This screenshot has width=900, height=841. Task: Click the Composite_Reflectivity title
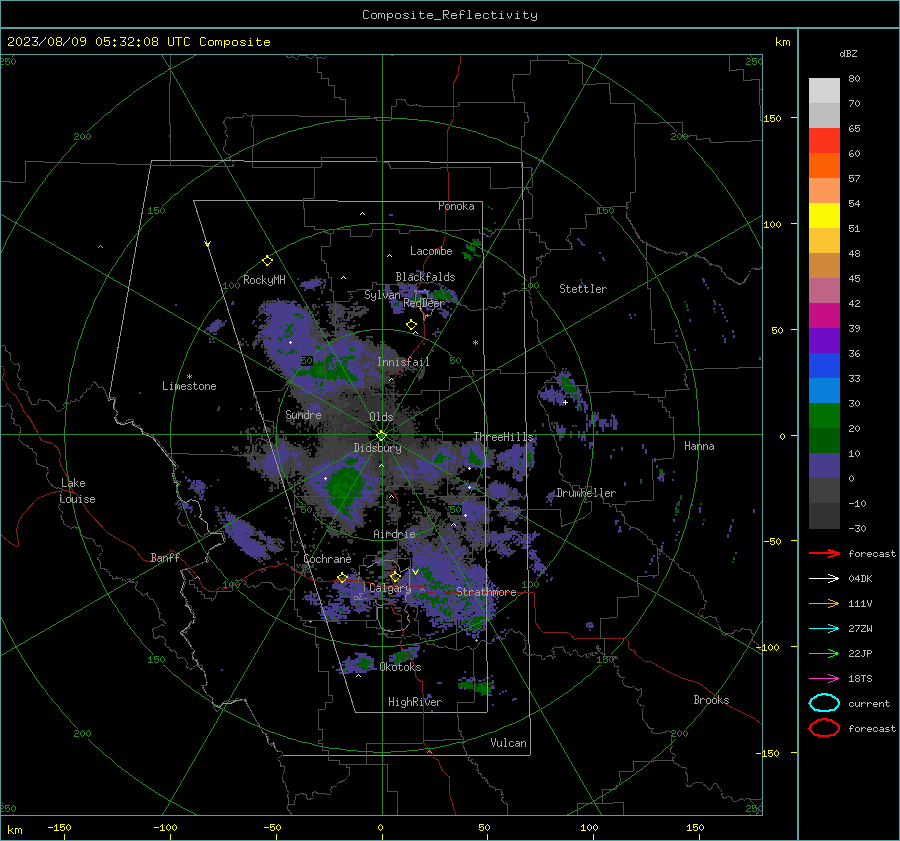[449, 15]
